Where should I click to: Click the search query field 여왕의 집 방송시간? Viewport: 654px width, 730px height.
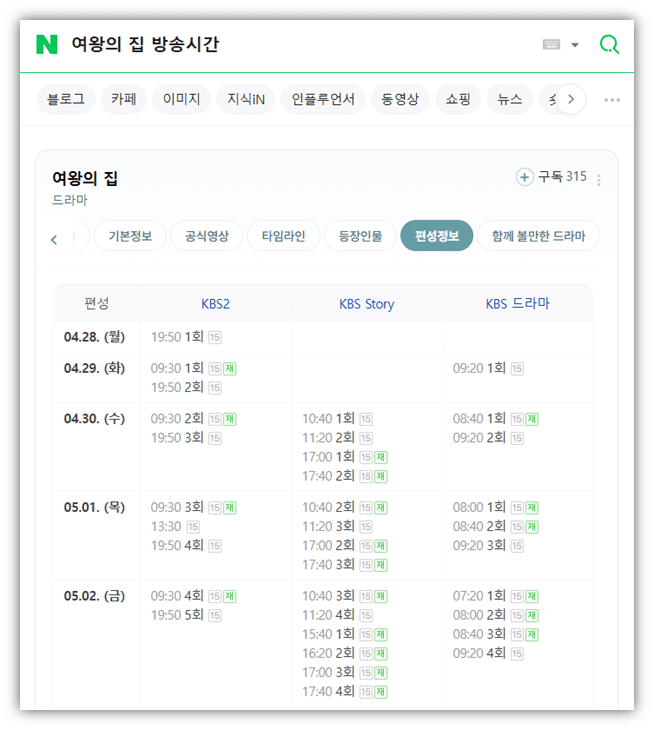(x=145, y=44)
